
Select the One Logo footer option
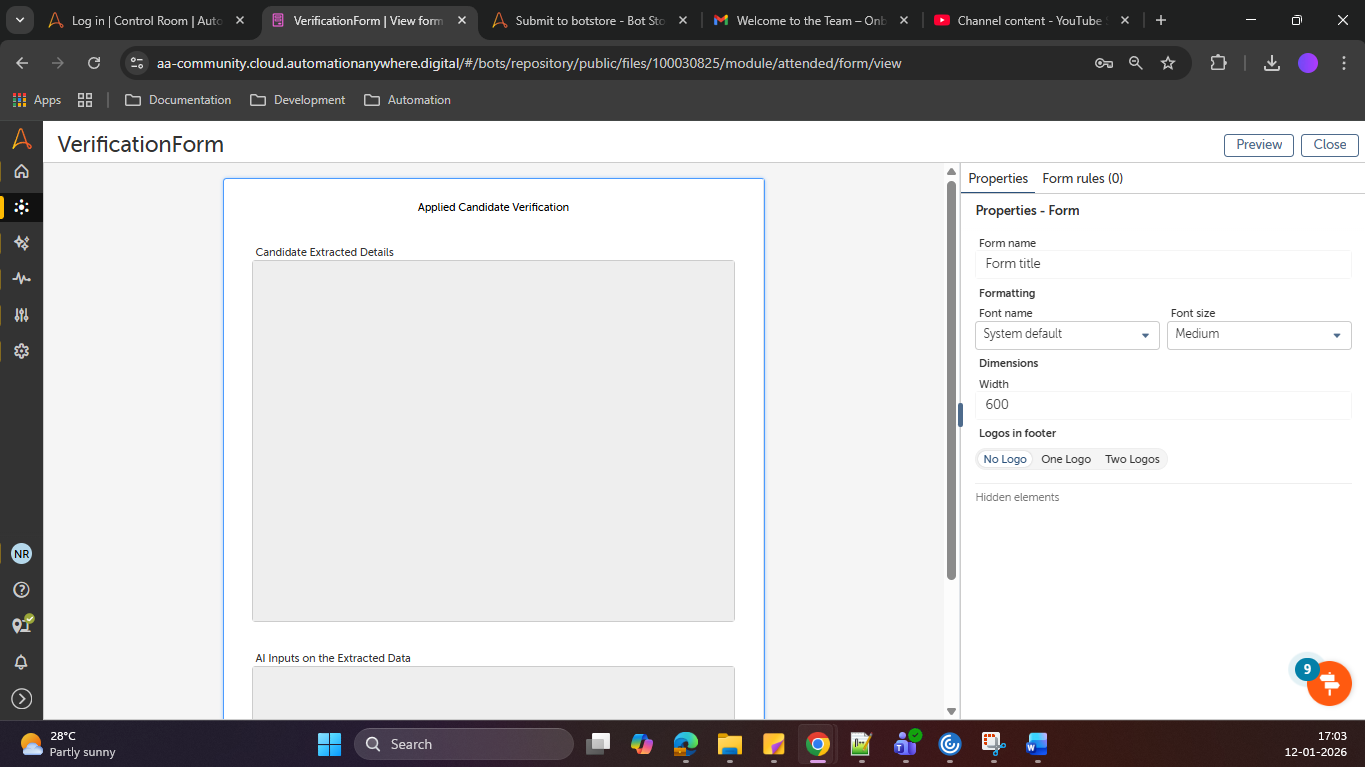pyautogui.click(x=1065, y=459)
